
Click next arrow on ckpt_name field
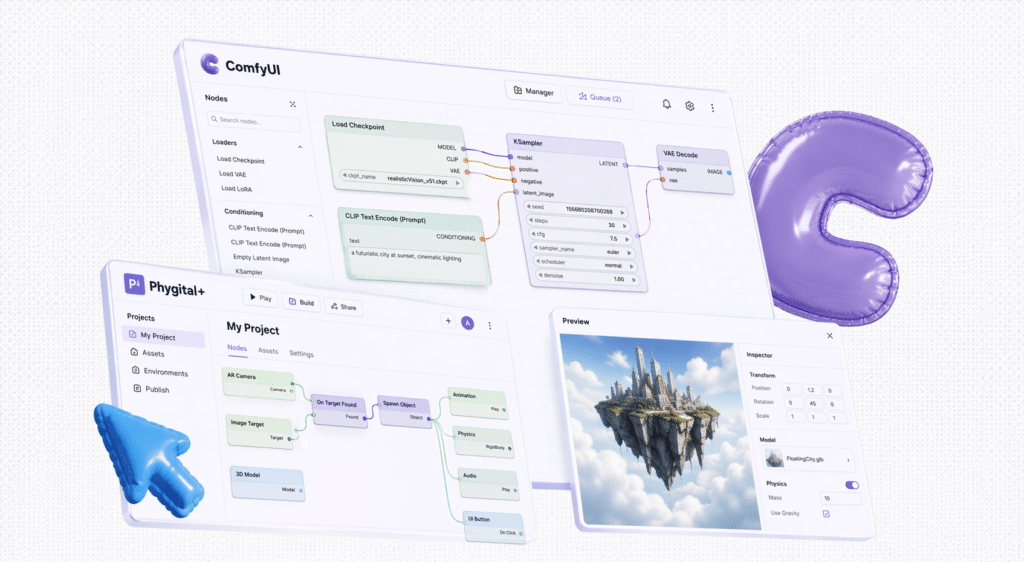[458, 183]
